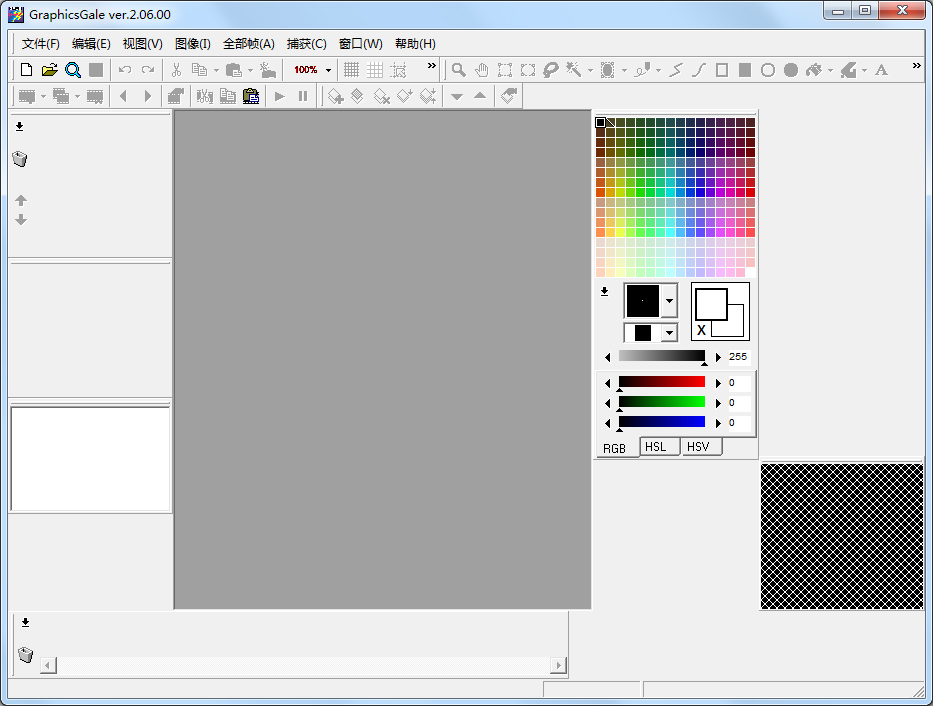Select the Filled Rectangle tool

tap(745, 70)
